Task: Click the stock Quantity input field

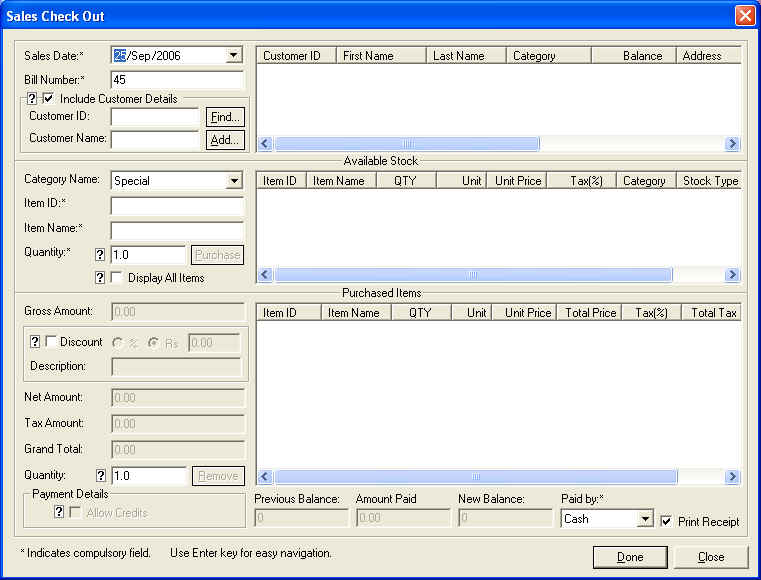Action: coord(148,255)
